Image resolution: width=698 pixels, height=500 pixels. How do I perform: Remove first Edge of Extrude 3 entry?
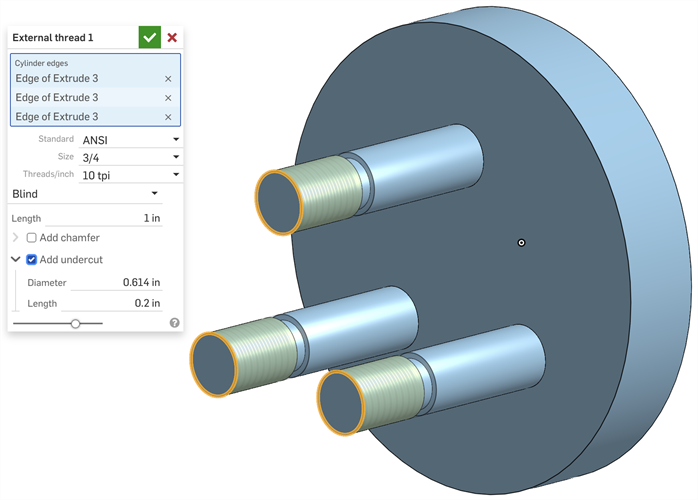[x=168, y=79]
